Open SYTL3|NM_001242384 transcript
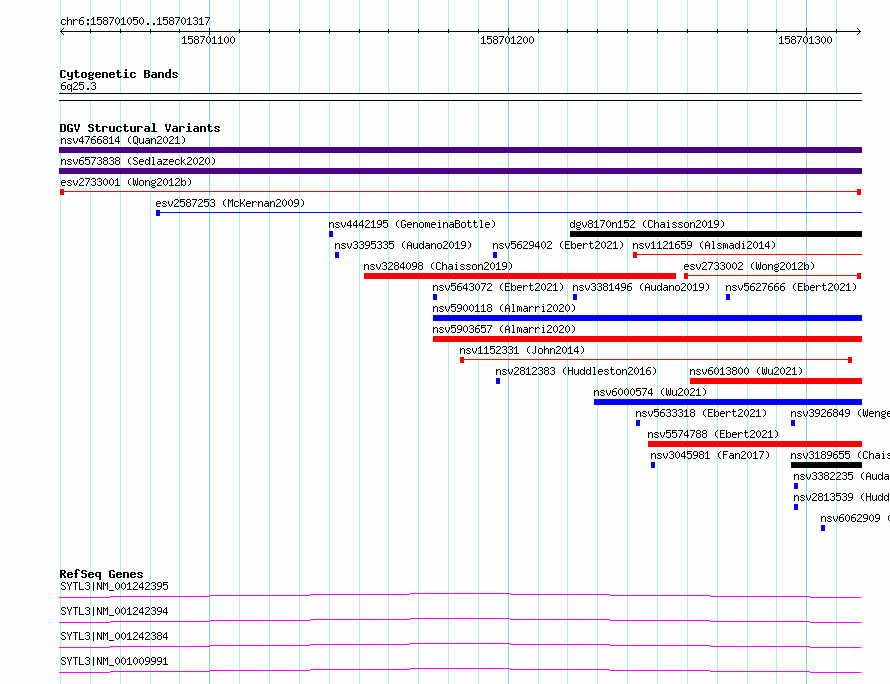890x684 pixels. point(114,636)
